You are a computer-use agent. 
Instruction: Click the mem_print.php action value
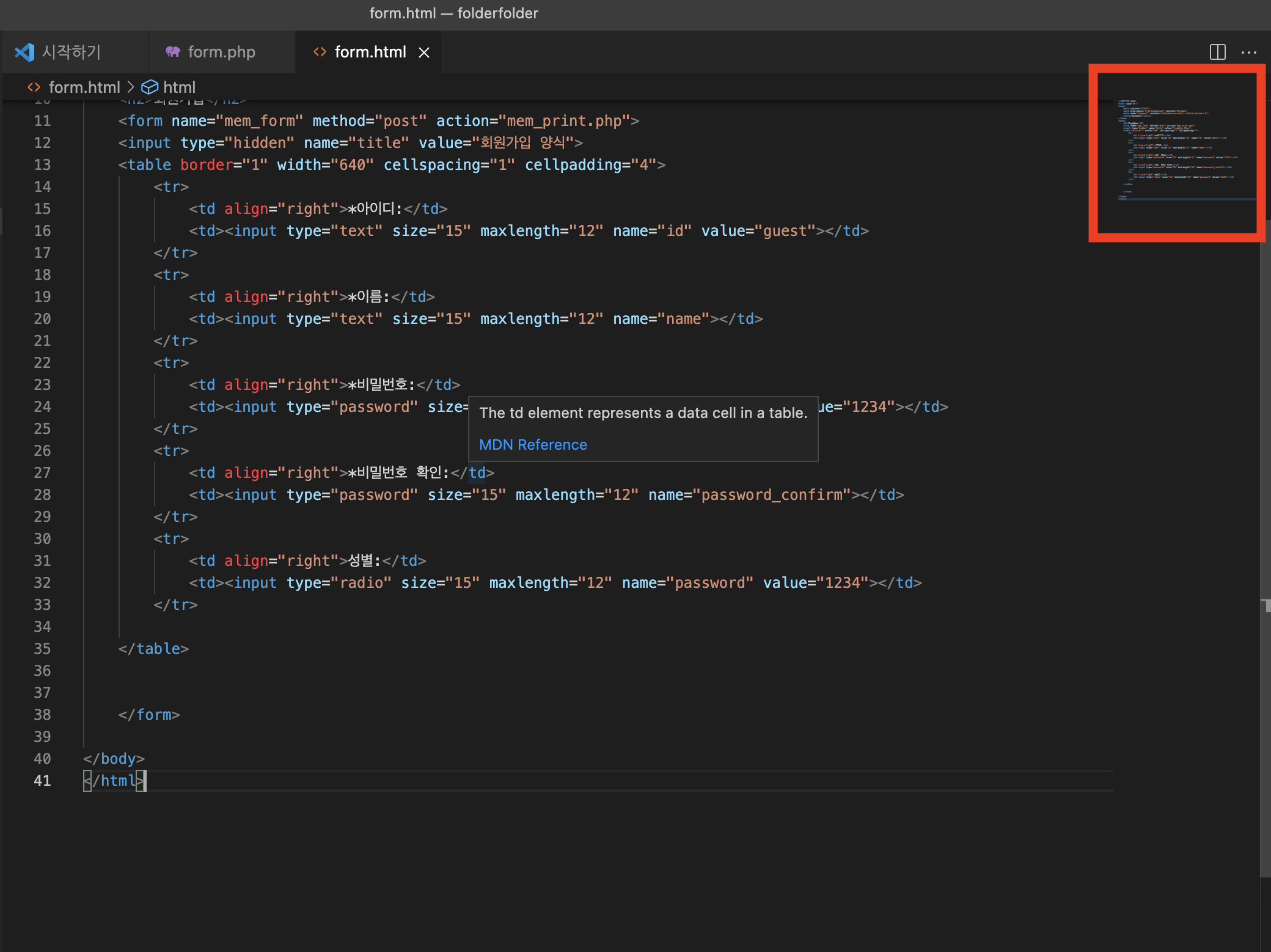[564, 120]
